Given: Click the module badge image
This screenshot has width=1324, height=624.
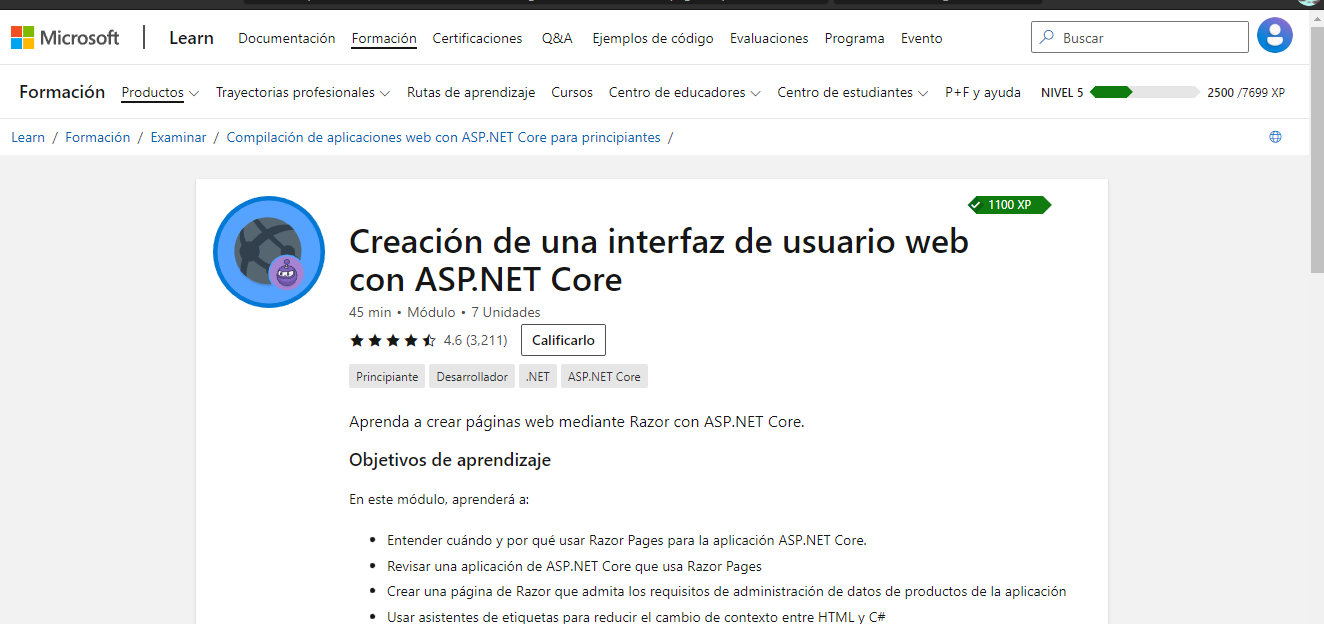Looking at the screenshot, I should tap(269, 252).
